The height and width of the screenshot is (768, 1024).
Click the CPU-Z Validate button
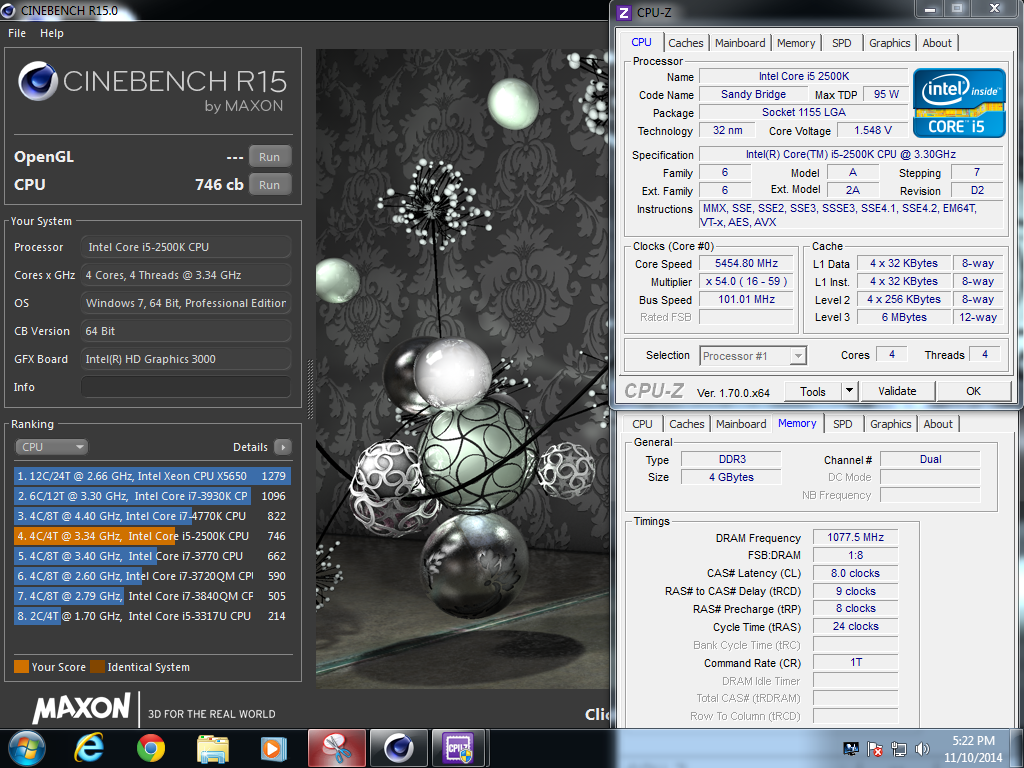(x=897, y=391)
